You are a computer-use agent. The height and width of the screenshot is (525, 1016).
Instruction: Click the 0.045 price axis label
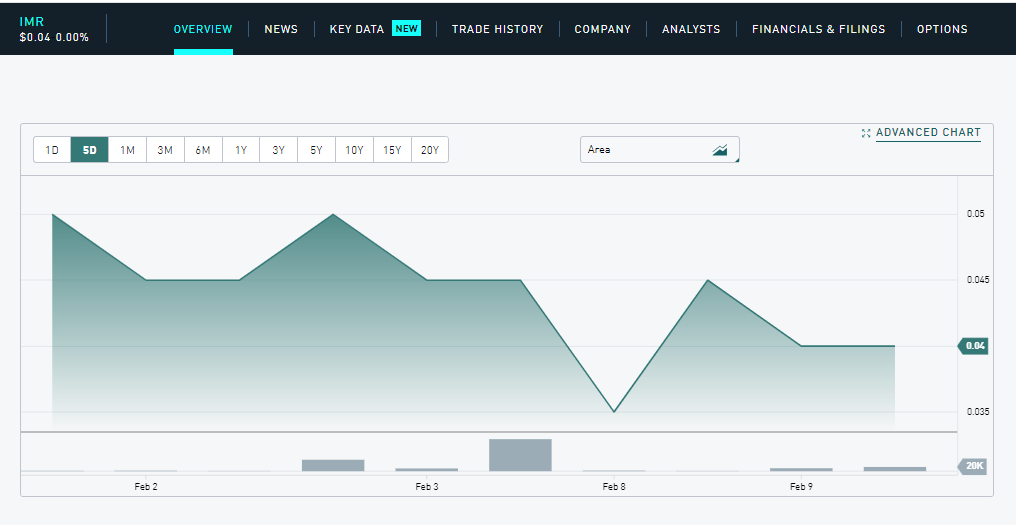pyautogui.click(x=978, y=280)
